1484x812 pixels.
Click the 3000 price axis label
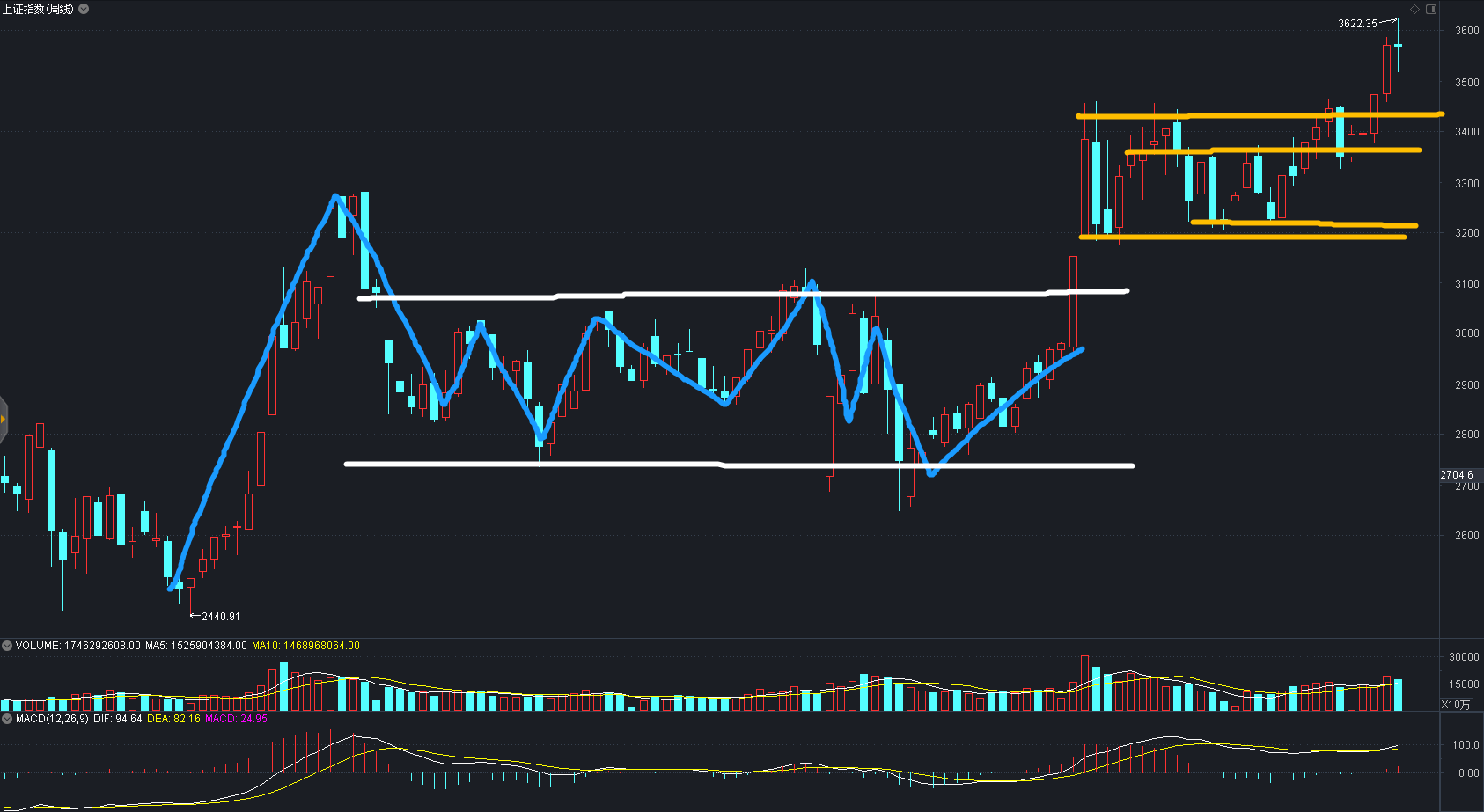[1467, 333]
